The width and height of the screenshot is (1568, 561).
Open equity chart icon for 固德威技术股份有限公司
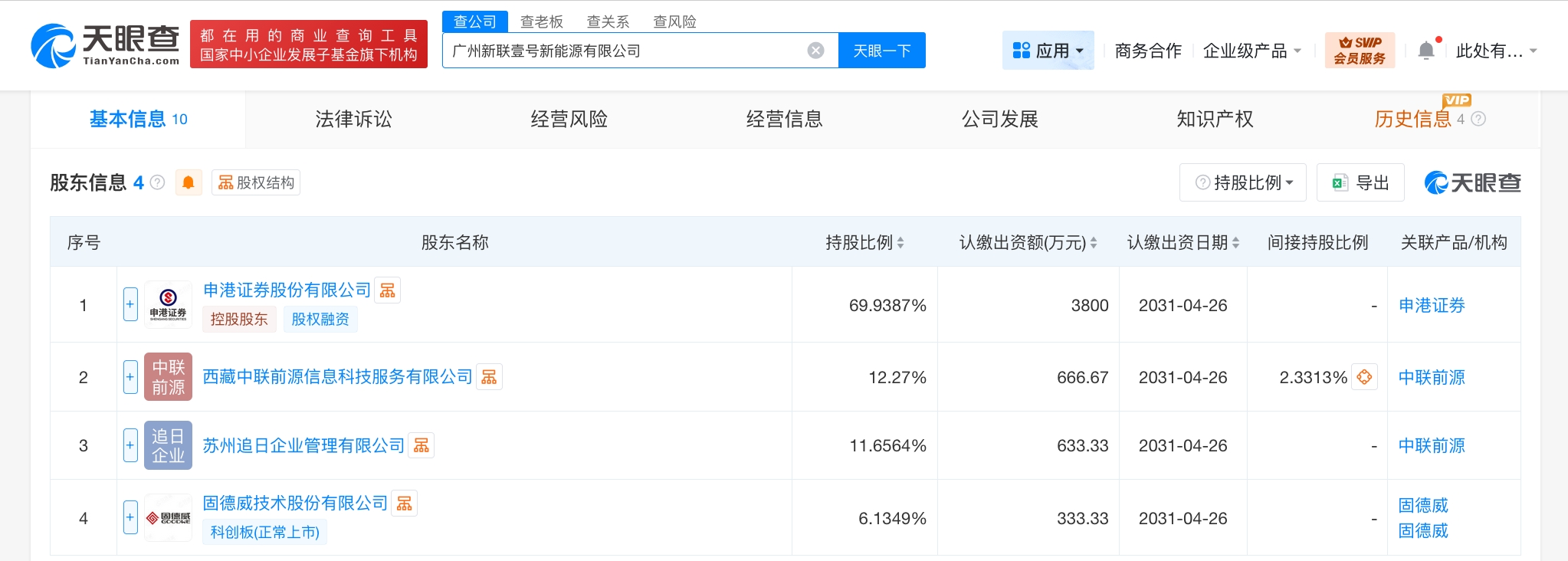click(x=405, y=503)
